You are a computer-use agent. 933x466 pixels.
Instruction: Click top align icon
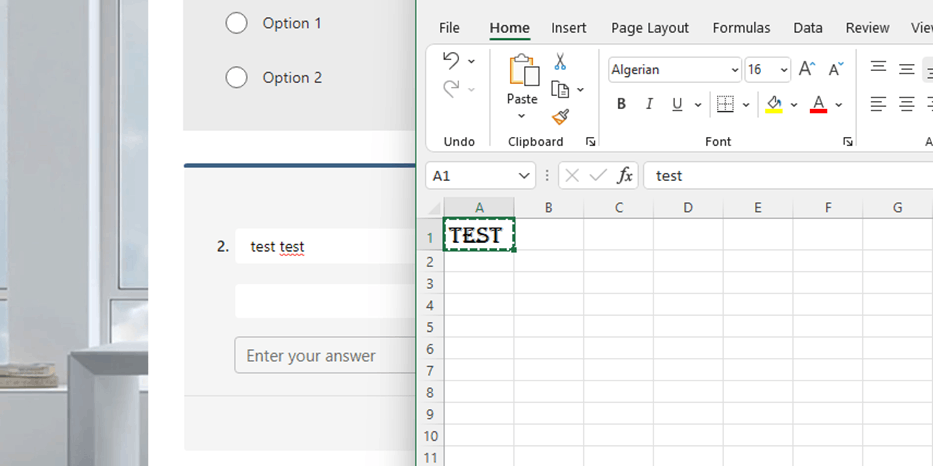coord(878,67)
